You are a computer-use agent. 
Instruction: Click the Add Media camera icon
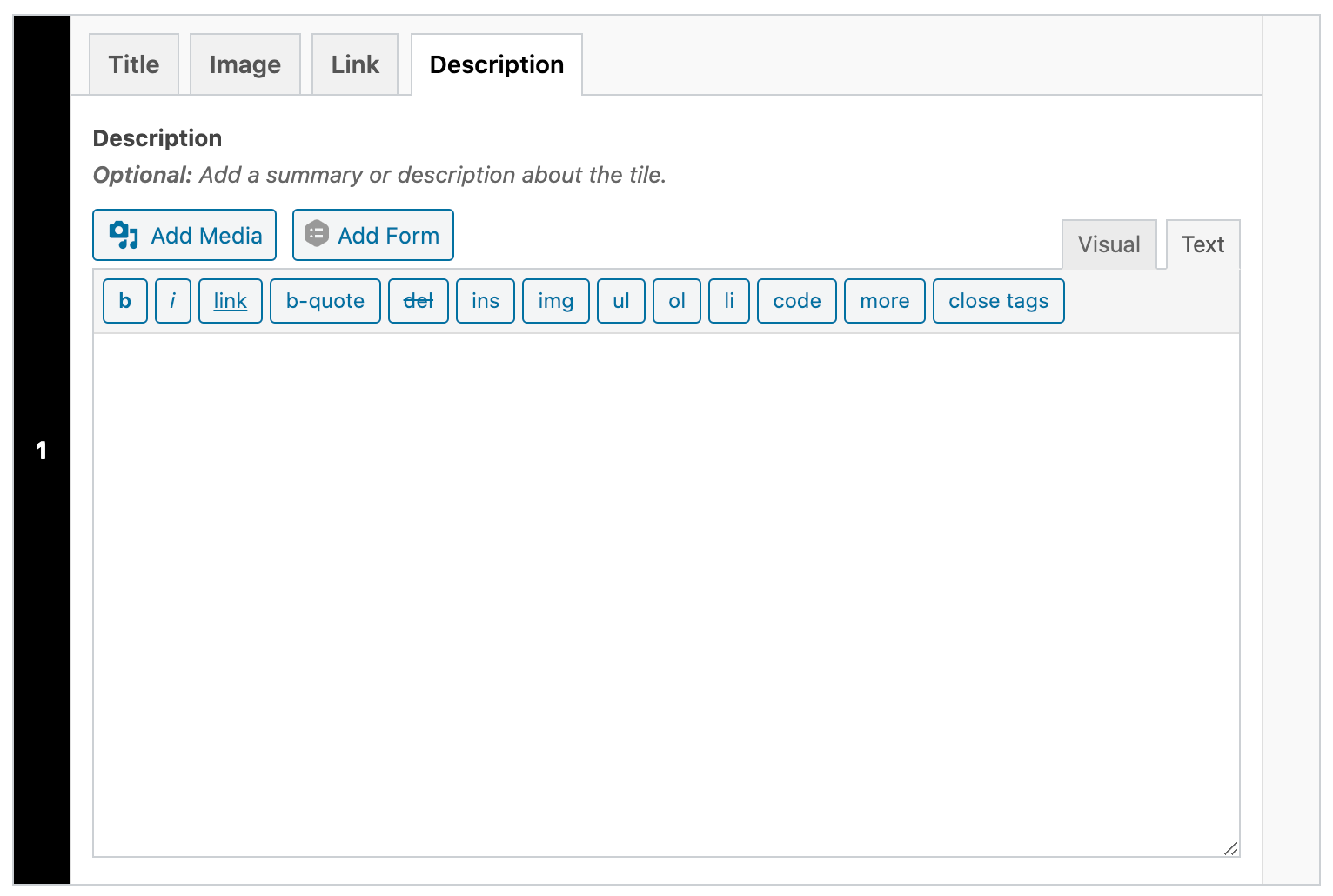tap(124, 235)
